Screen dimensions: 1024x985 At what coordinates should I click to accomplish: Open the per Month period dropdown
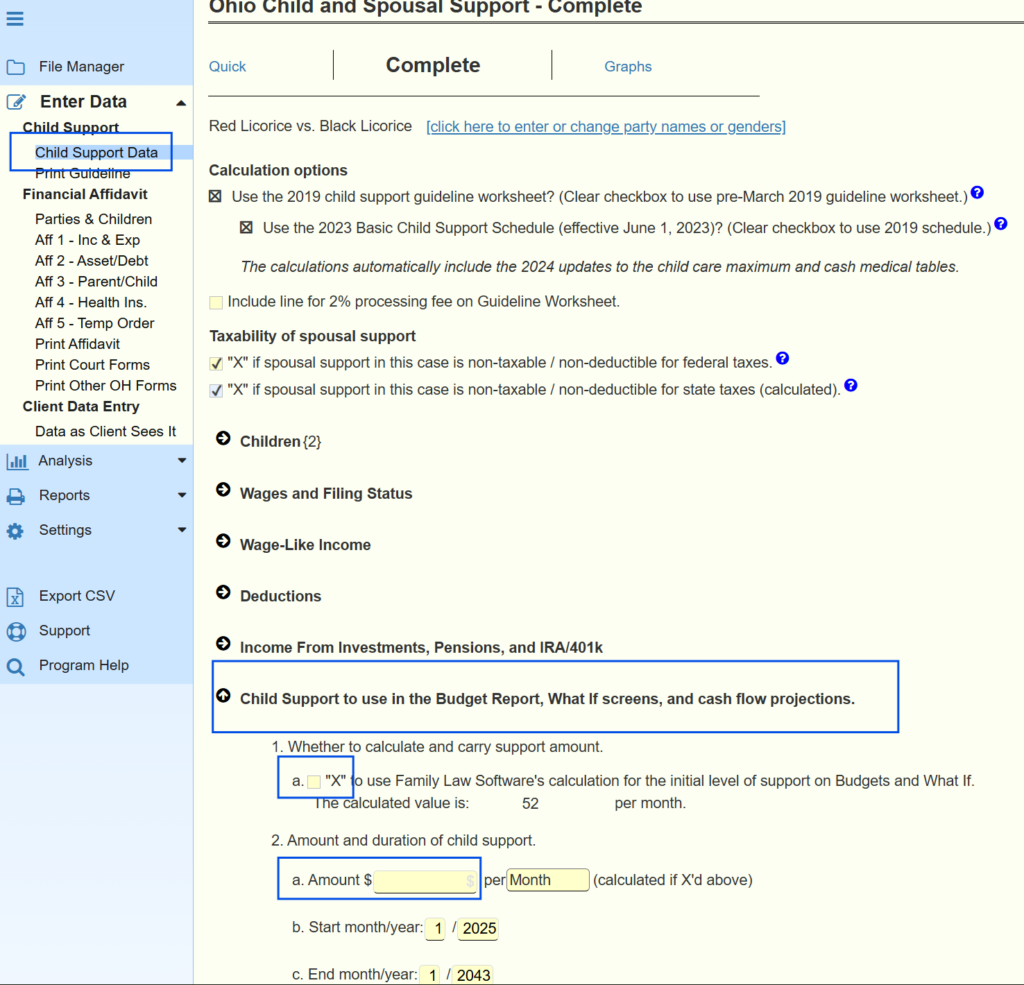click(x=548, y=880)
